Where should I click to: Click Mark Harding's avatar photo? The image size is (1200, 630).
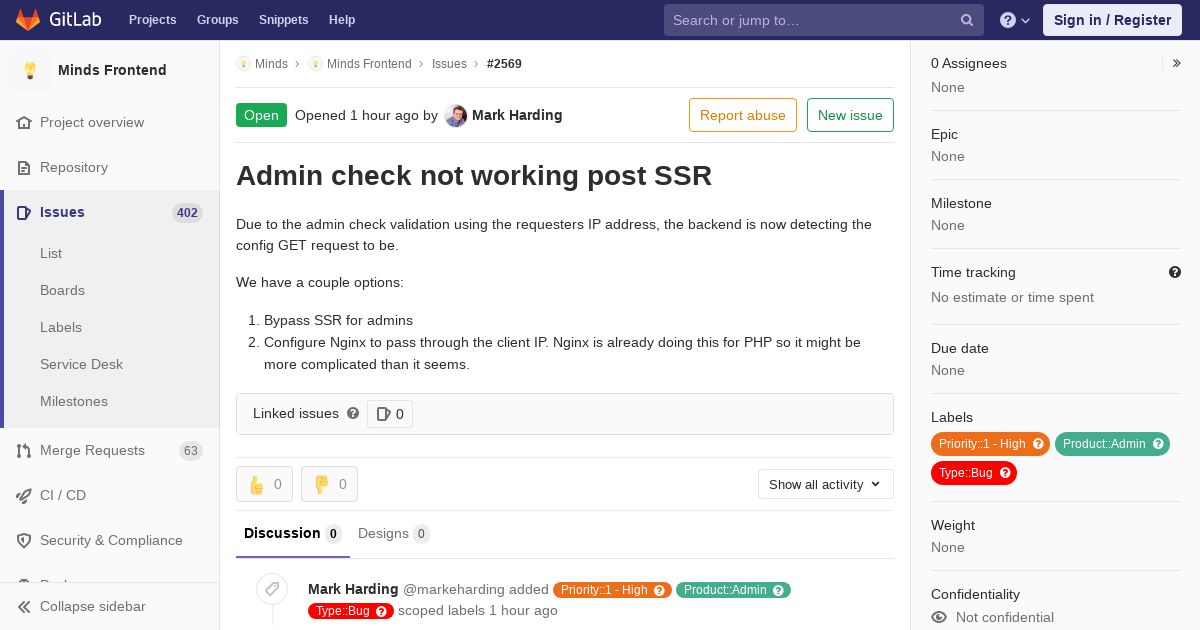coord(456,115)
